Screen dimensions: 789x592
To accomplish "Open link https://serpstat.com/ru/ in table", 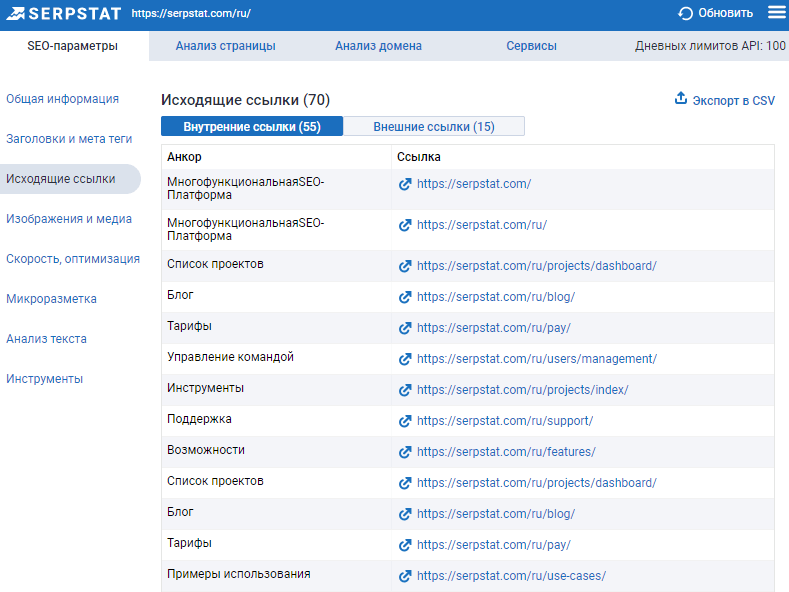I will pos(482,225).
